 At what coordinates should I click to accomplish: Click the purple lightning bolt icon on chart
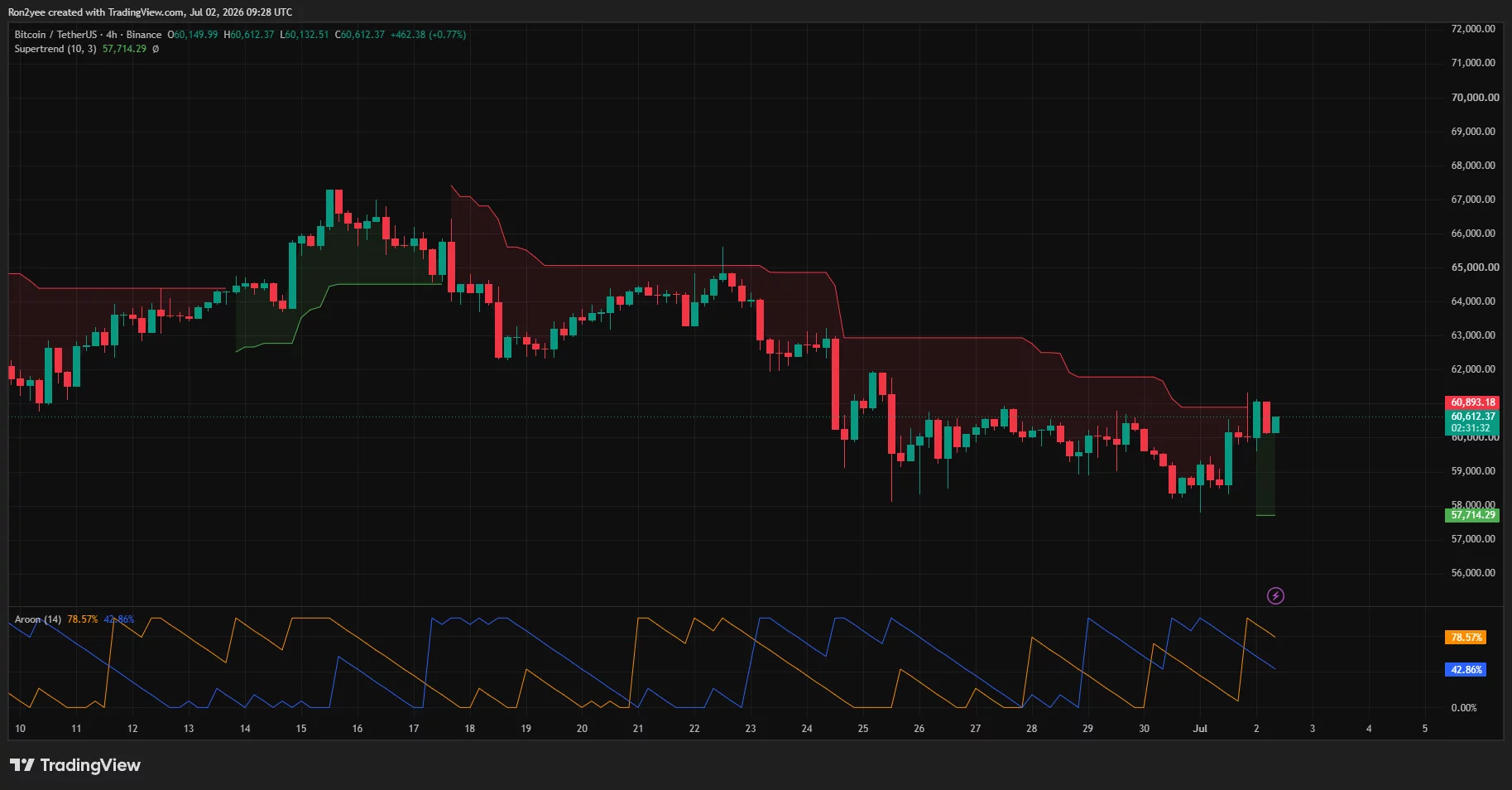1275,595
